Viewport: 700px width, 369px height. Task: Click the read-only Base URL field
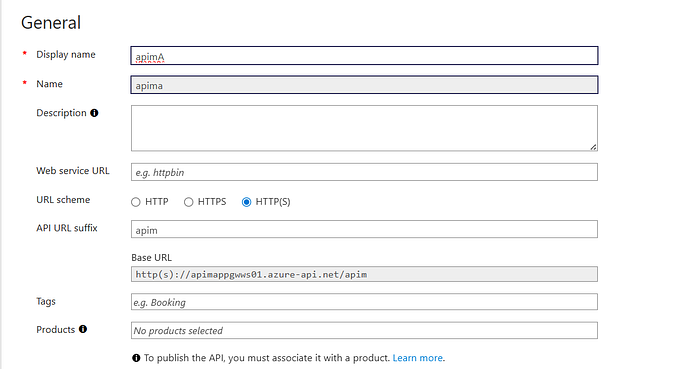[364, 274]
